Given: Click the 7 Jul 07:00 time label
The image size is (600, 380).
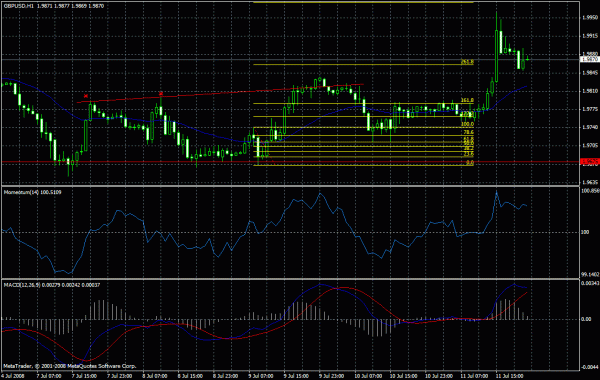Looking at the screenshot, I should [x=49, y=376].
